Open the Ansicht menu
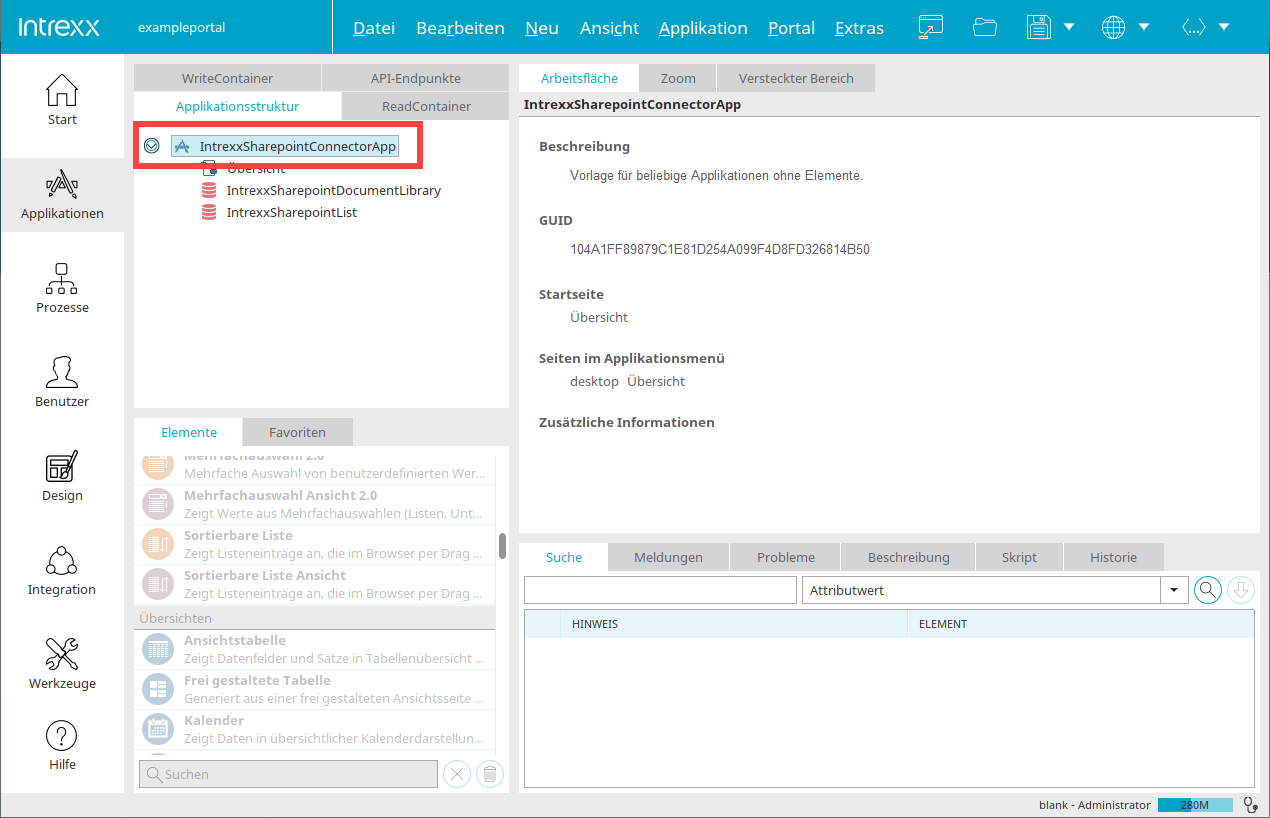1270x818 pixels. [609, 28]
